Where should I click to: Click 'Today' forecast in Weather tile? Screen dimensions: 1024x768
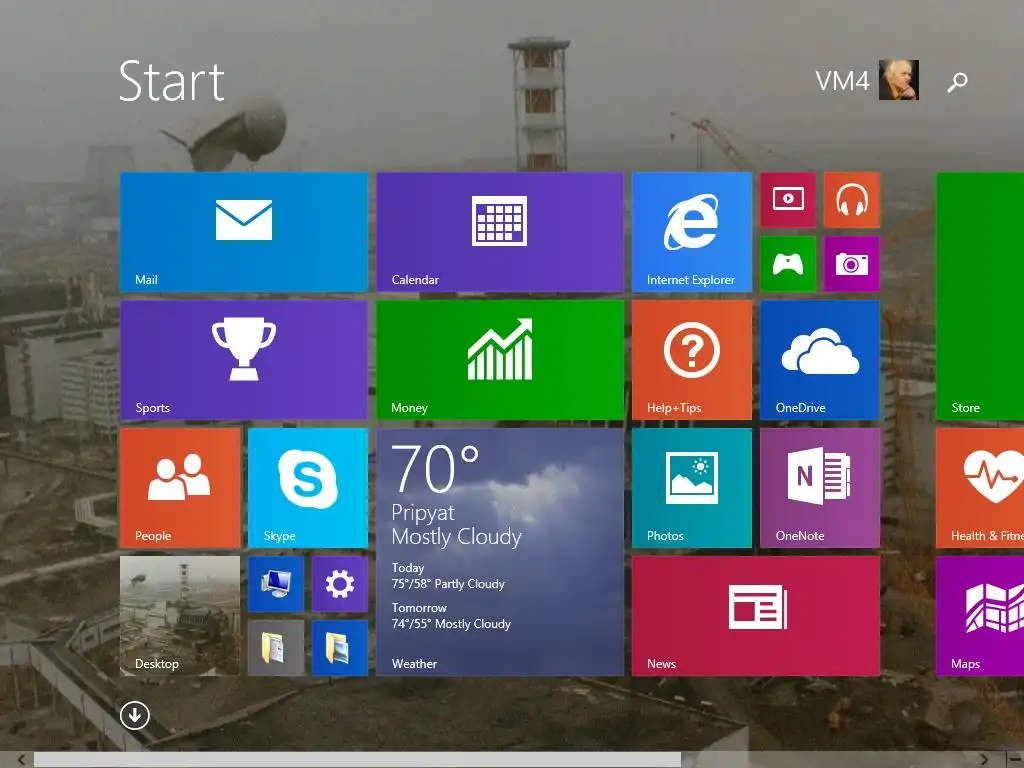pos(408,568)
